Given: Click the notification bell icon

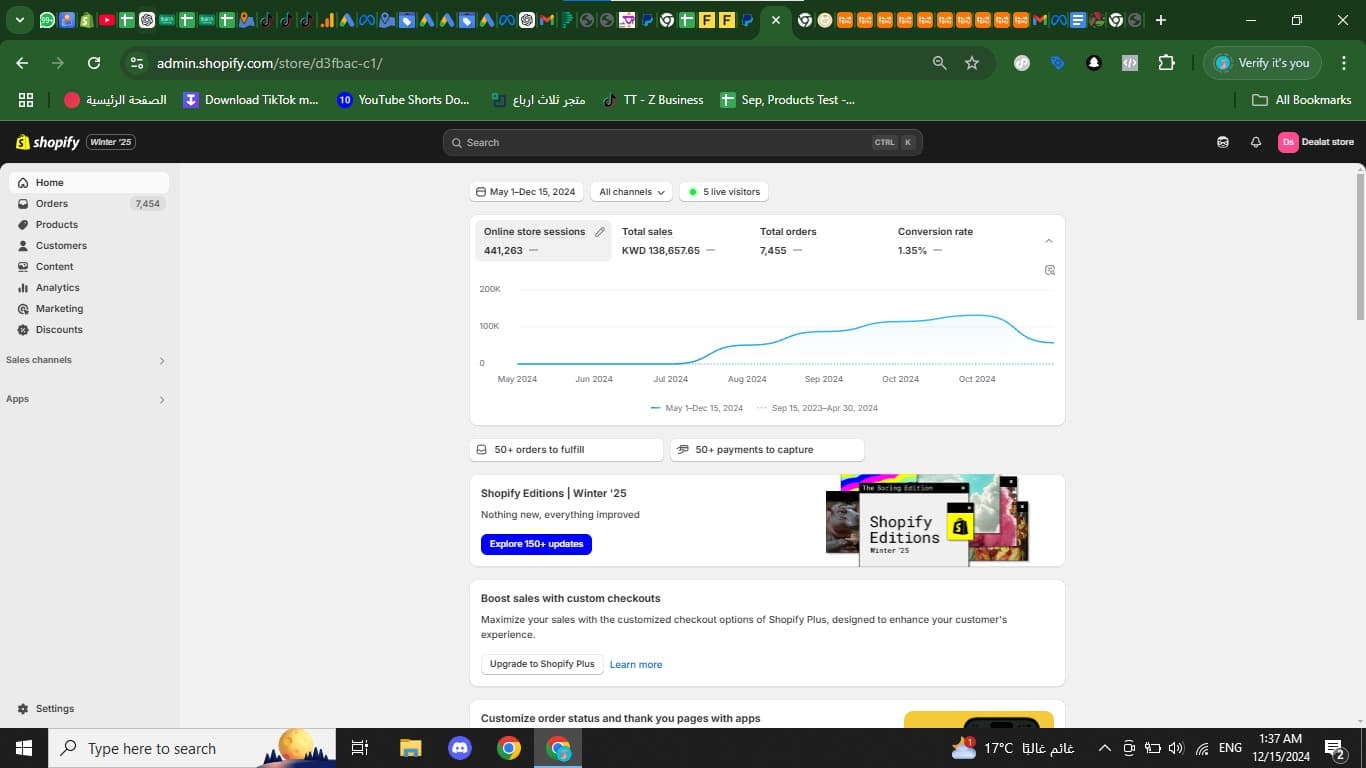Looking at the screenshot, I should pyautogui.click(x=1255, y=142).
